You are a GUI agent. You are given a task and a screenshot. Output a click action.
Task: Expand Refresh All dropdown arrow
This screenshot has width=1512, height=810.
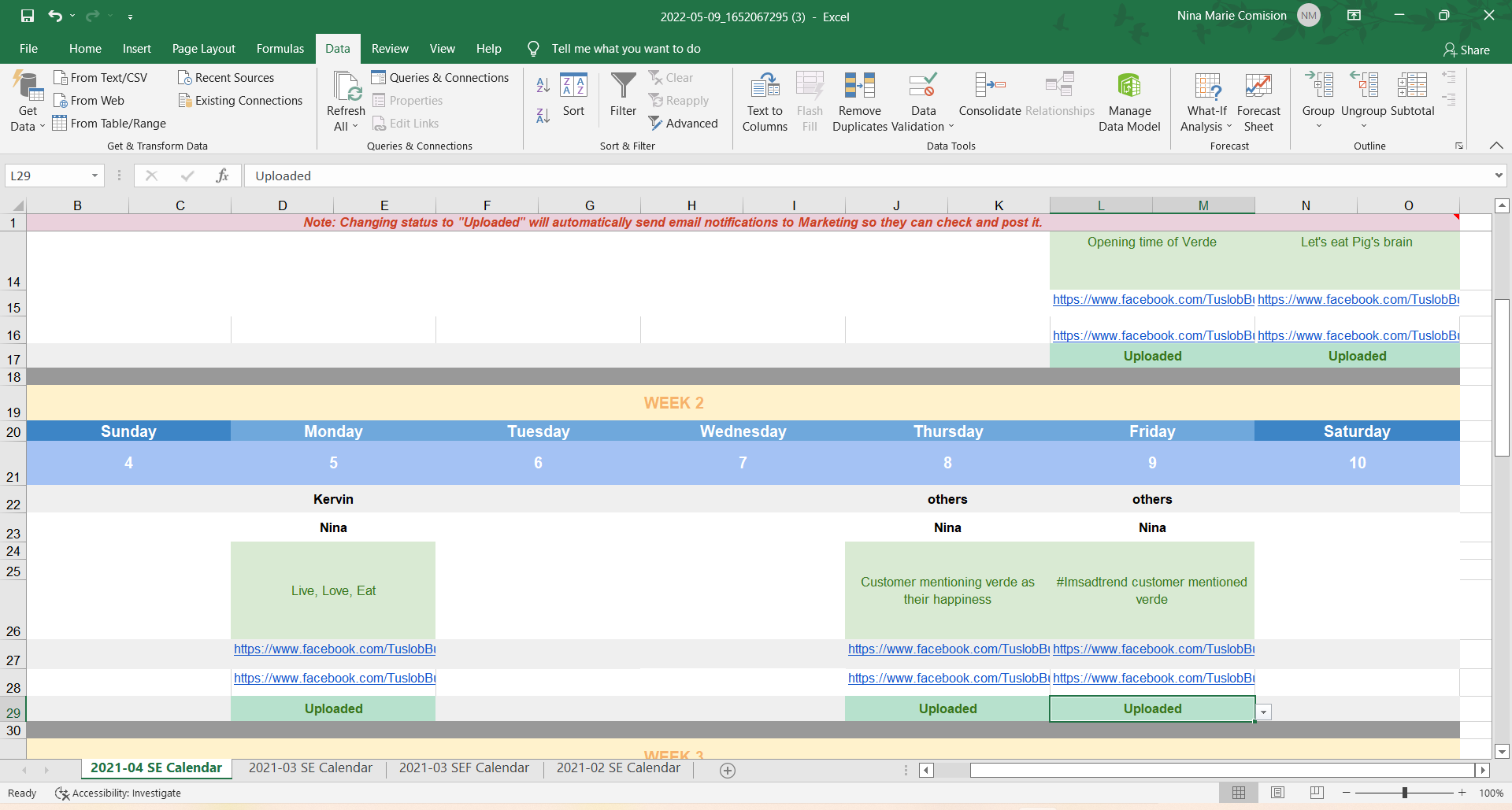(355, 127)
